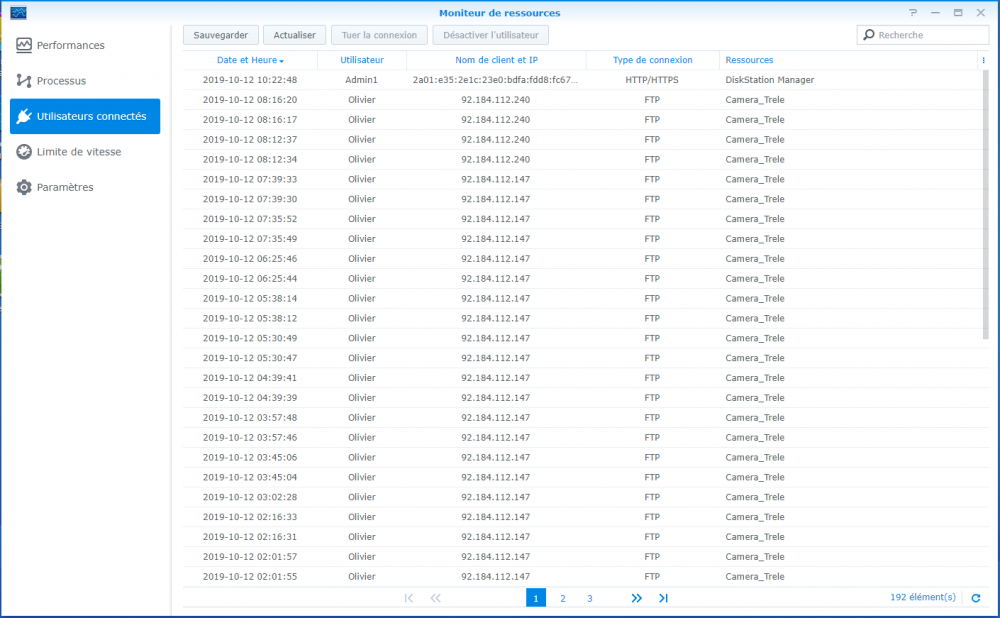Select row dated 2019-10-12 04:39:41
Viewport: 1000px width, 618px height.
coord(582,378)
